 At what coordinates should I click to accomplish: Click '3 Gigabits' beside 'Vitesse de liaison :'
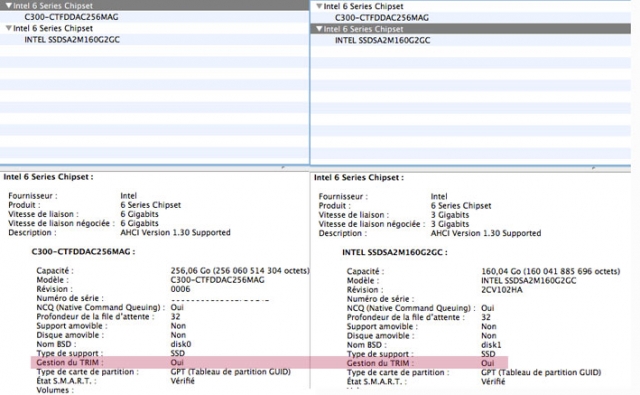[450, 215]
